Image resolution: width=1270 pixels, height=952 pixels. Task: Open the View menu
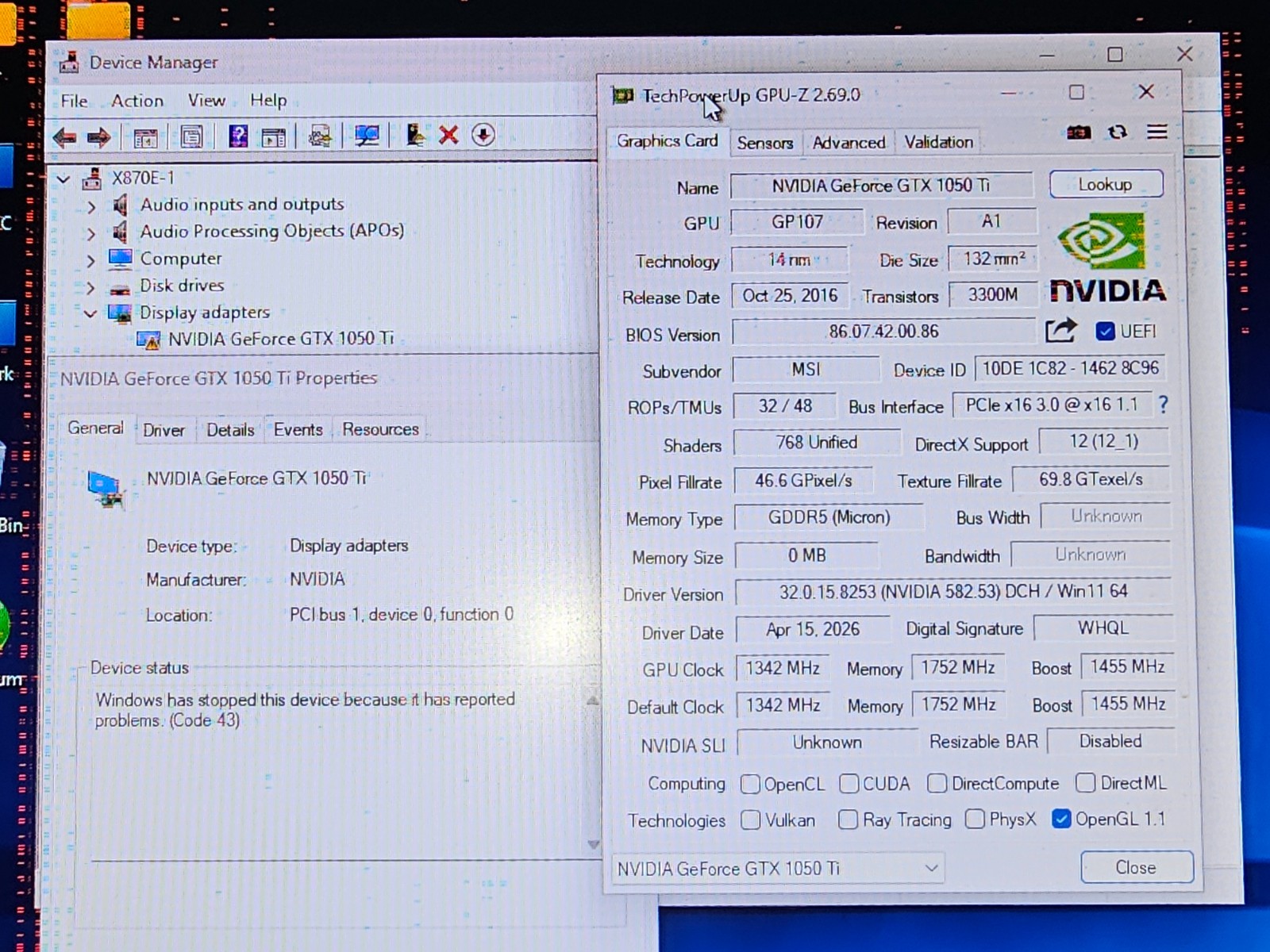pos(206,100)
